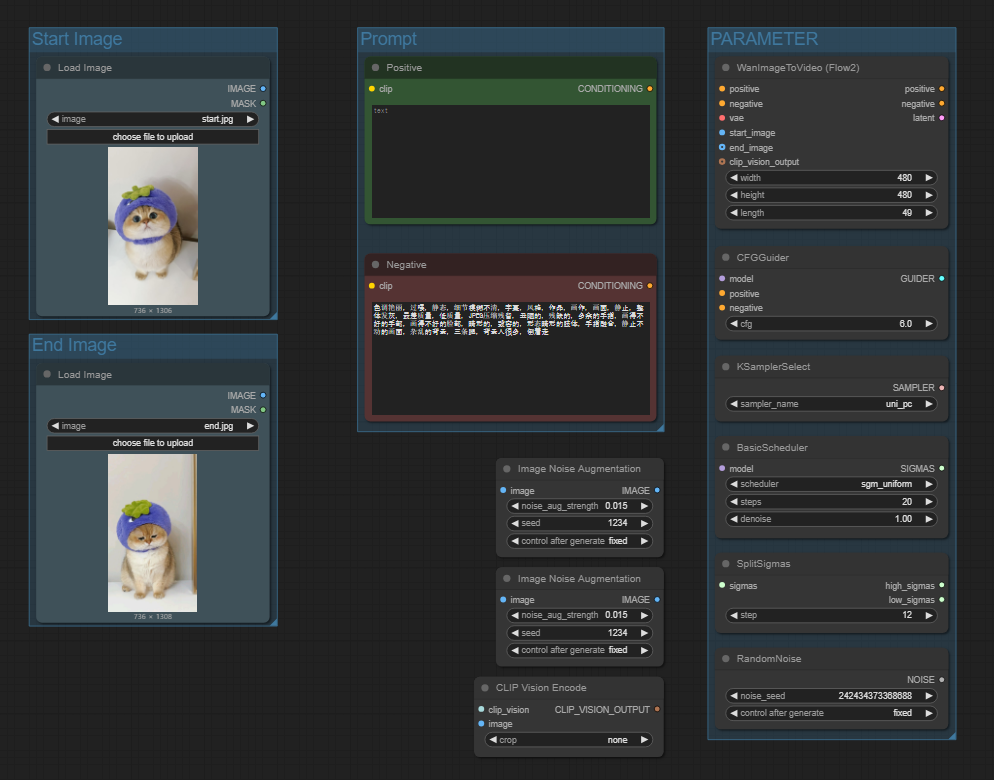Open the scheduler sgm_uniform dropdown
Image resolution: width=994 pixels, height=780 pixels.
[831, 484]
